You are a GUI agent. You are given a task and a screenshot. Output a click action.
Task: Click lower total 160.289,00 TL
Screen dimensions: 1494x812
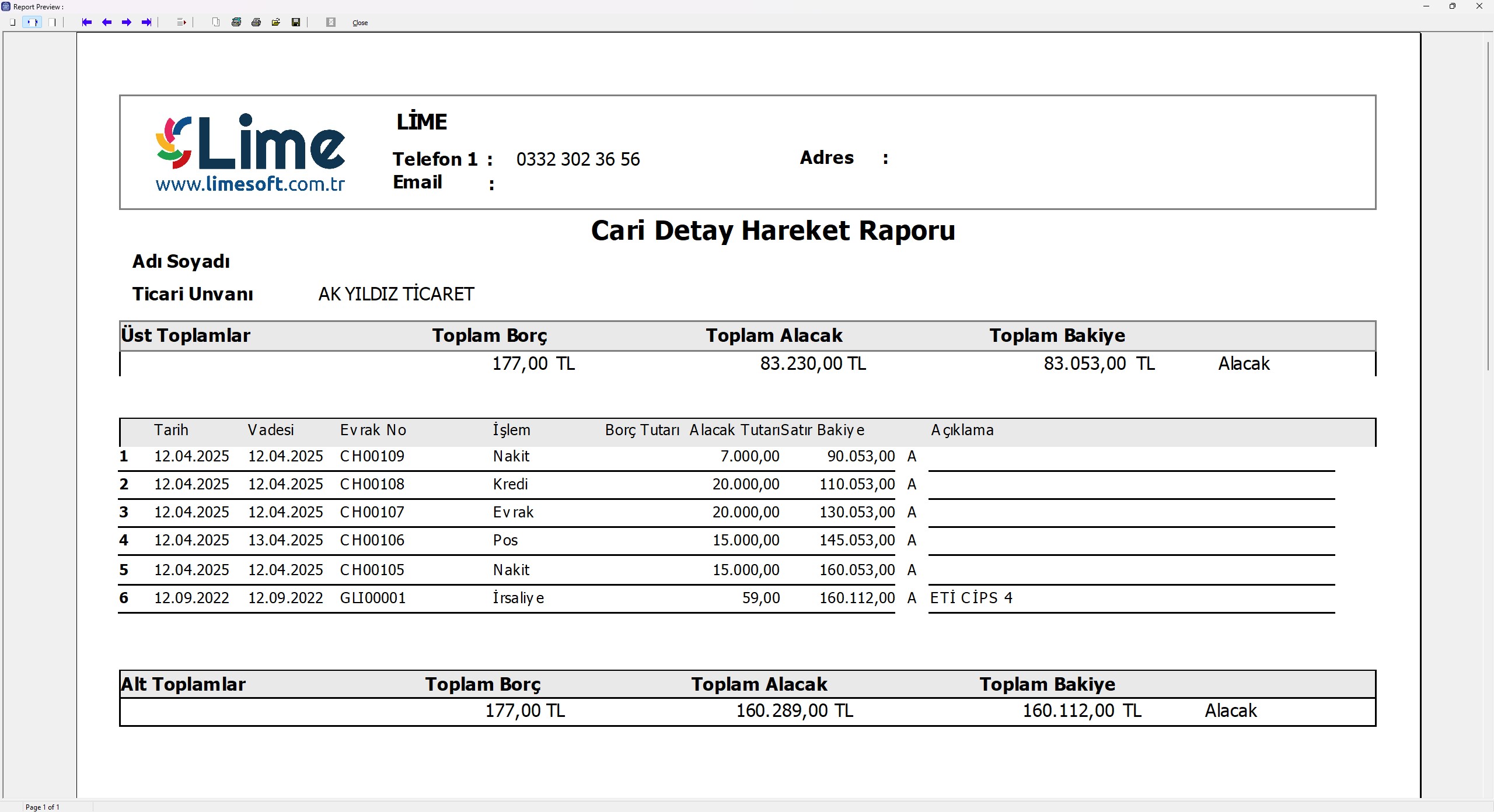(x=794, y=710)
